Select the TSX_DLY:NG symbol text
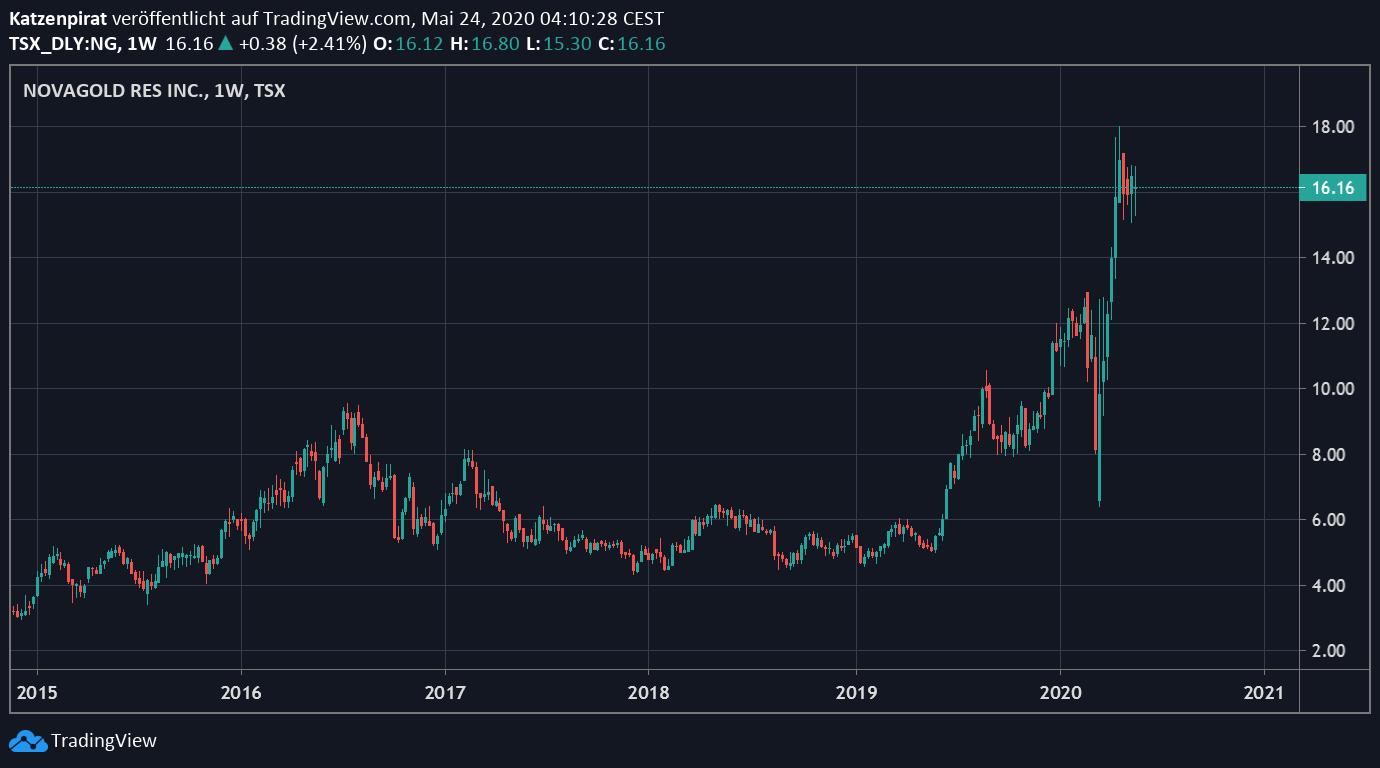 coord(65,43)
